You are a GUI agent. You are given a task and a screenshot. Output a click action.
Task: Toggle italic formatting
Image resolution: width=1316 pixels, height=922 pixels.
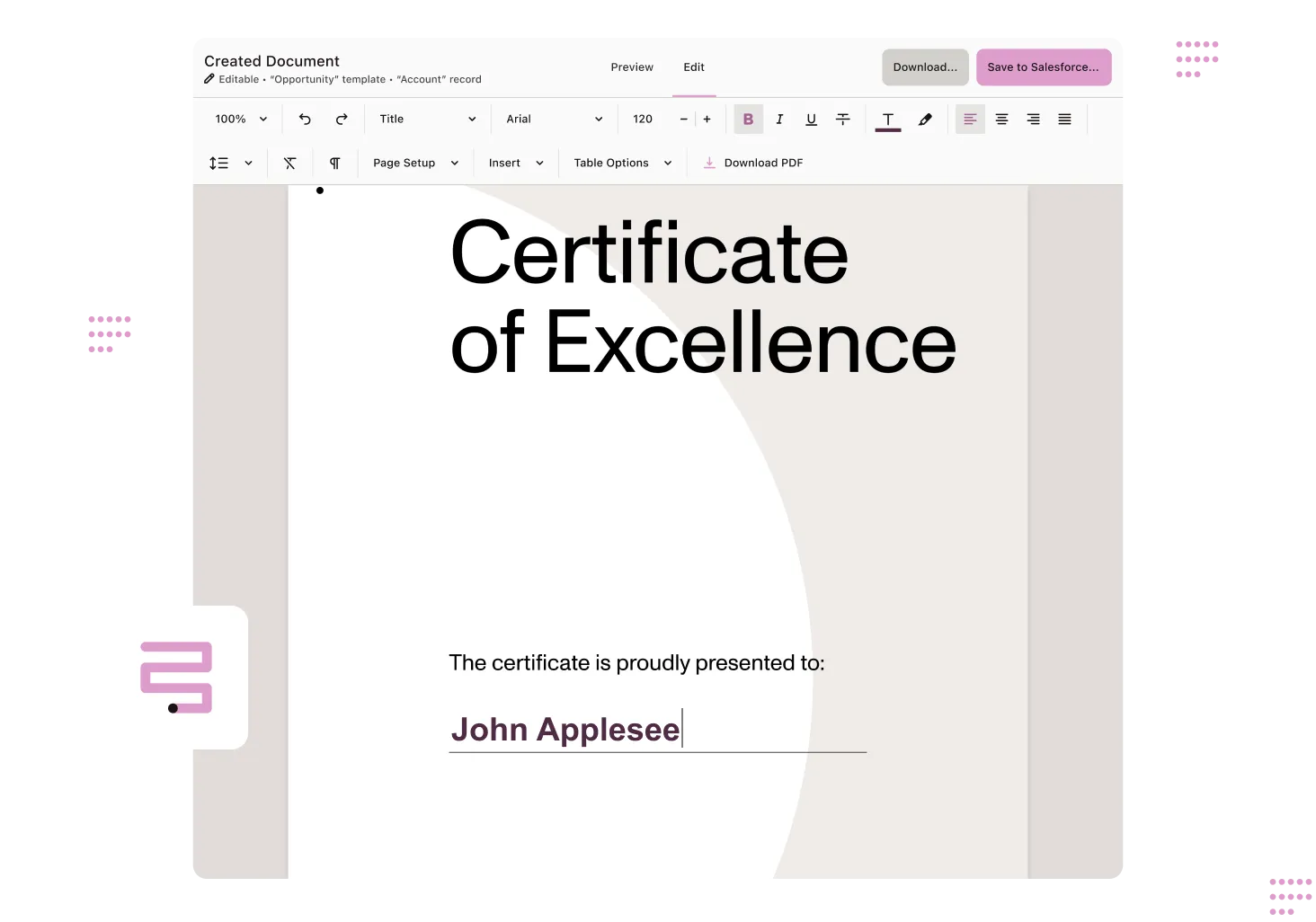[779, 120]
